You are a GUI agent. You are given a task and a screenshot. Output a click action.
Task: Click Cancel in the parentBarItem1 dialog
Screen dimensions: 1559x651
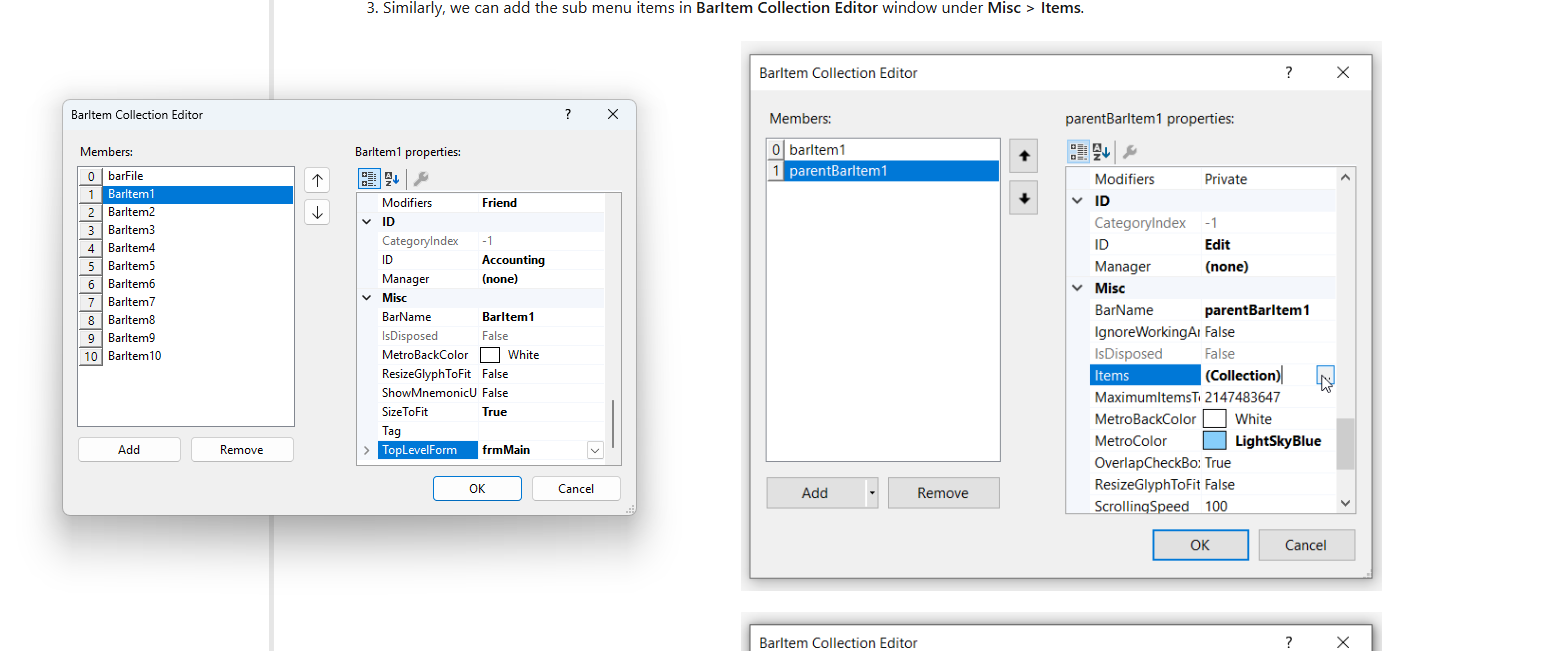[x=1305, y=545]
